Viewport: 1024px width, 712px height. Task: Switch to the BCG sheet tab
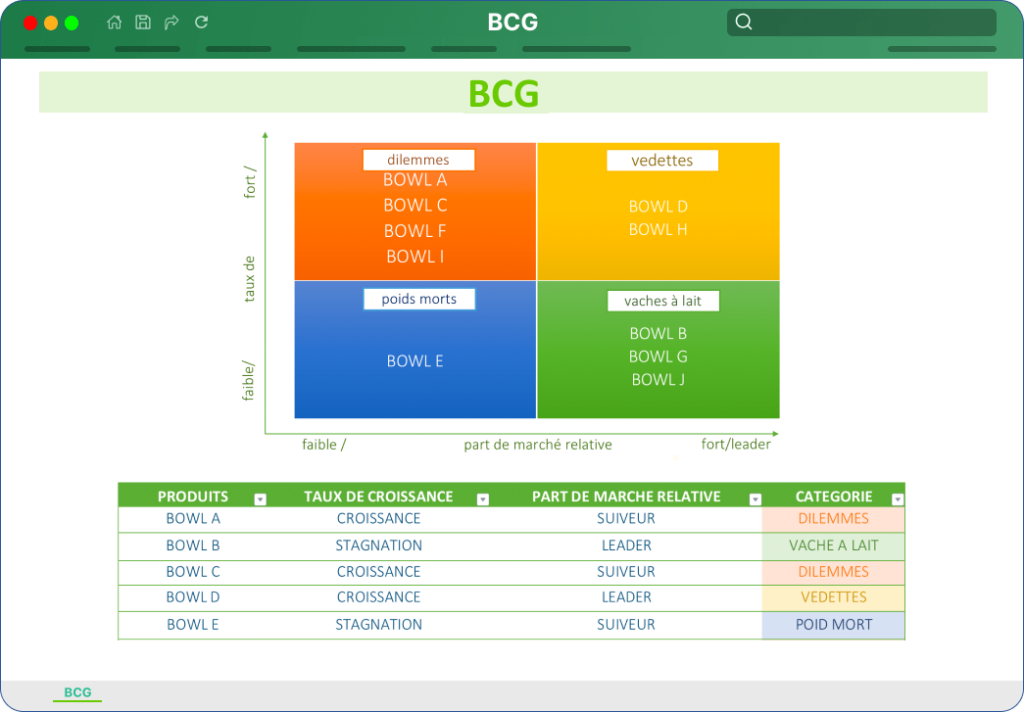[x=77, y=692]
